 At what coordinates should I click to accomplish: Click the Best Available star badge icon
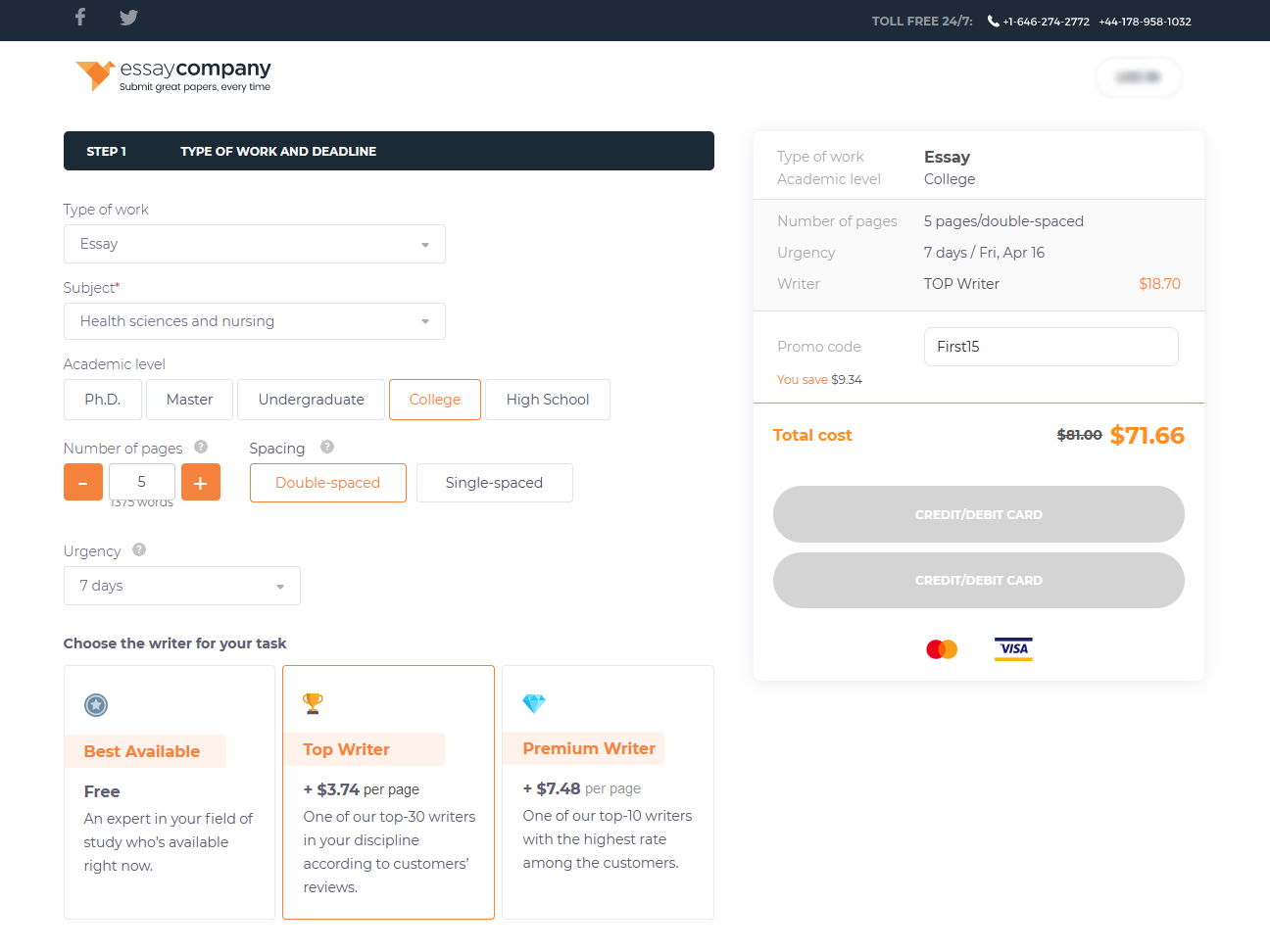[x=96, y=705]
